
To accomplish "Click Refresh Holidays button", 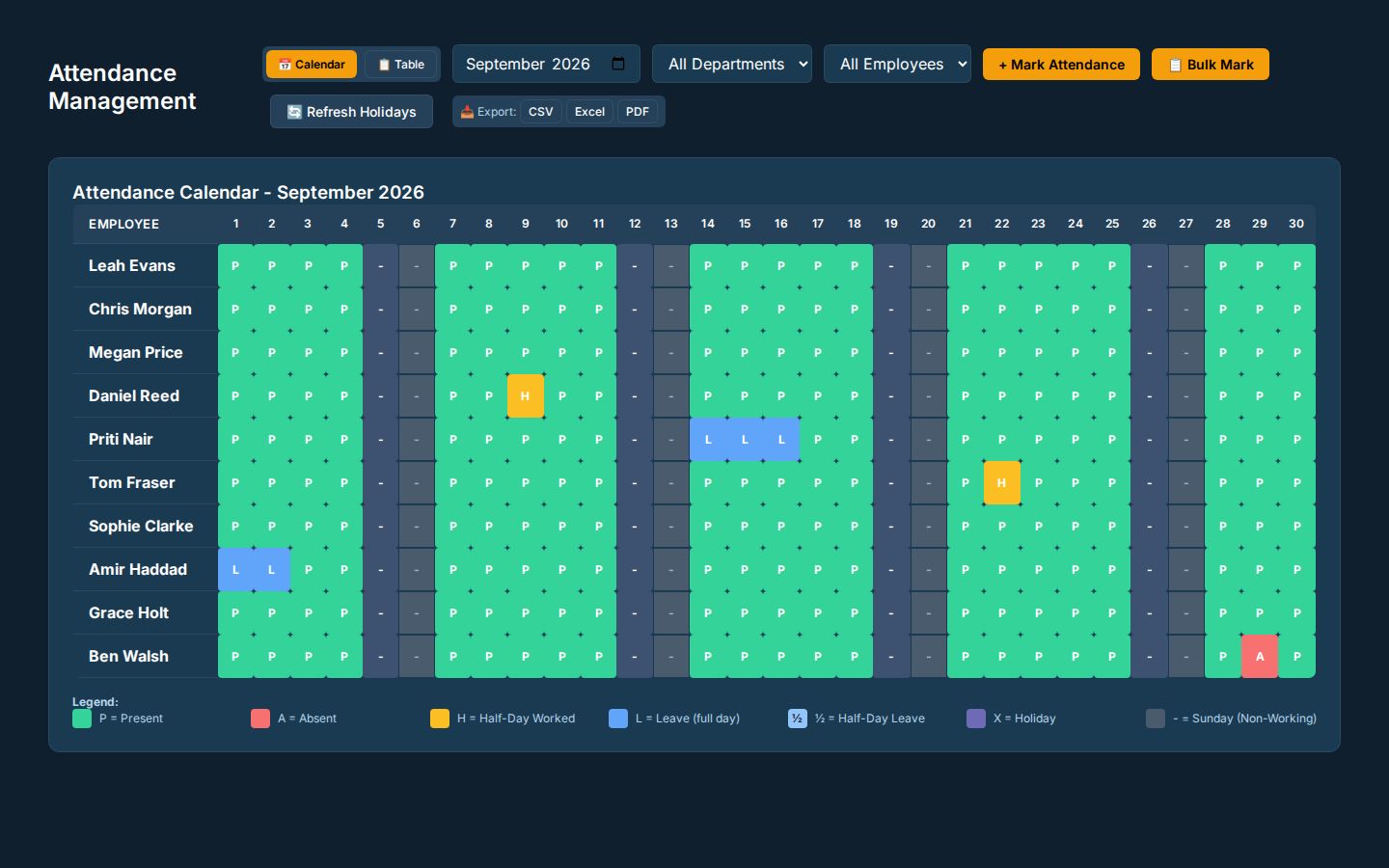I will coord(351,112).
